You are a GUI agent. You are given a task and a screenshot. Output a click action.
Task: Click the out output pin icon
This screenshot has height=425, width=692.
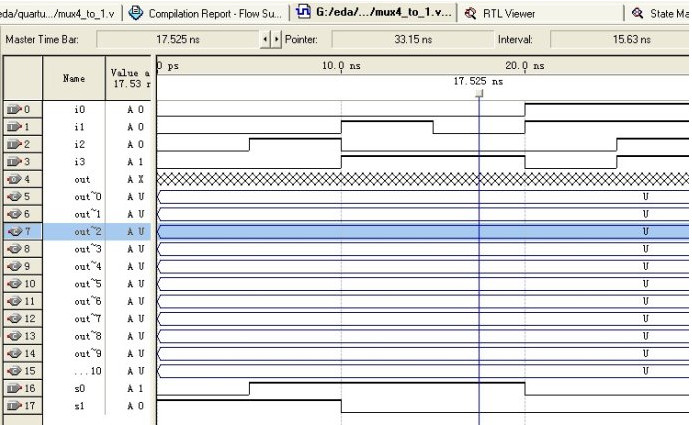[14, 179]
